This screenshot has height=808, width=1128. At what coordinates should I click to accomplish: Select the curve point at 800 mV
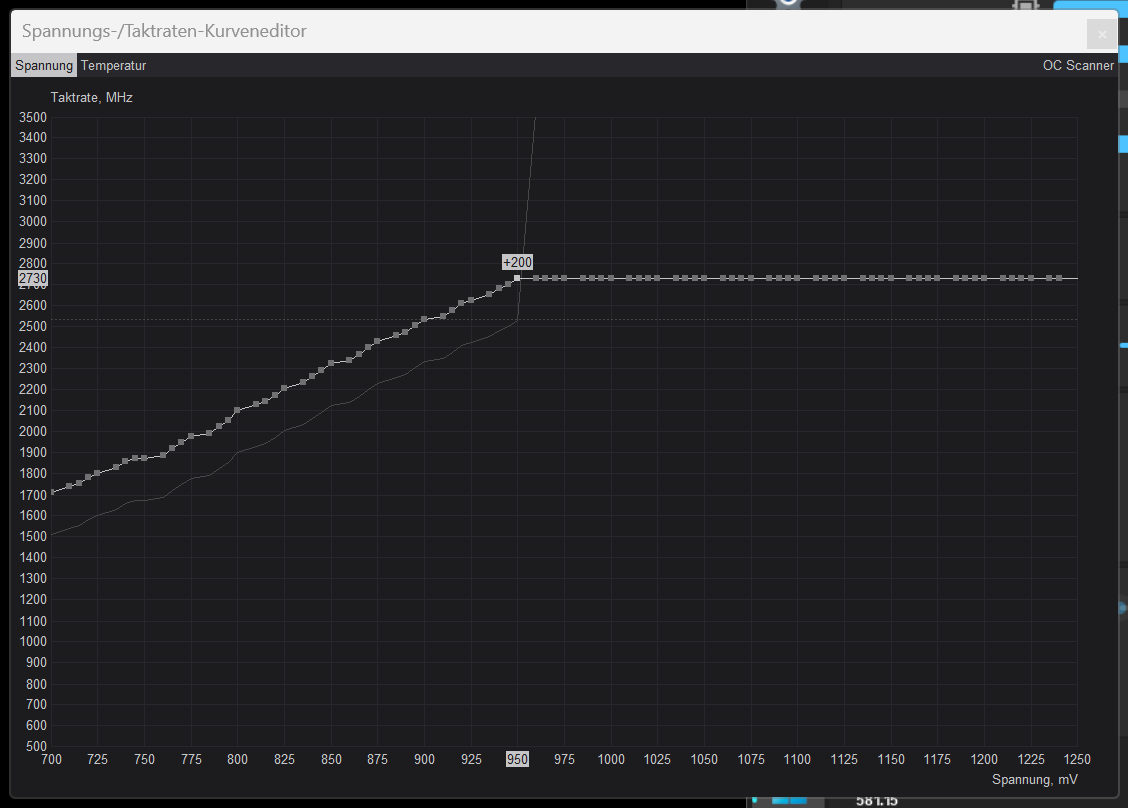click(237, 408)
